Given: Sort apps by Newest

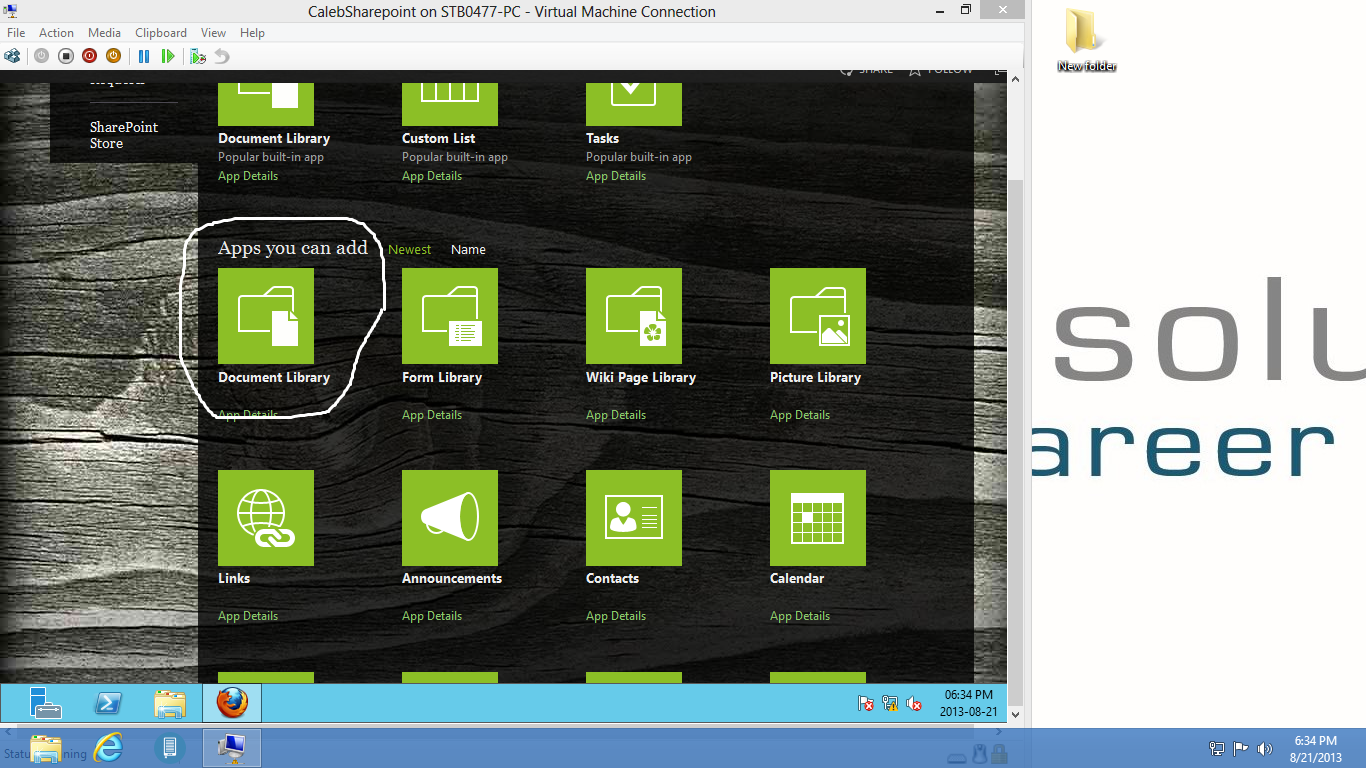Looking at the screenshot, I should click(410, 250).
